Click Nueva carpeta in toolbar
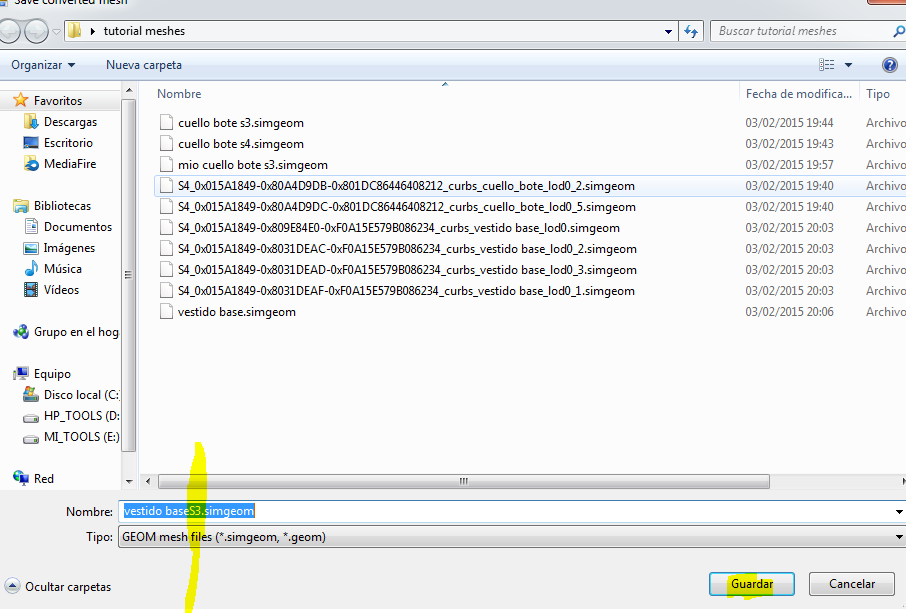Viewport: 906px width, 613px height. (144, 65)
